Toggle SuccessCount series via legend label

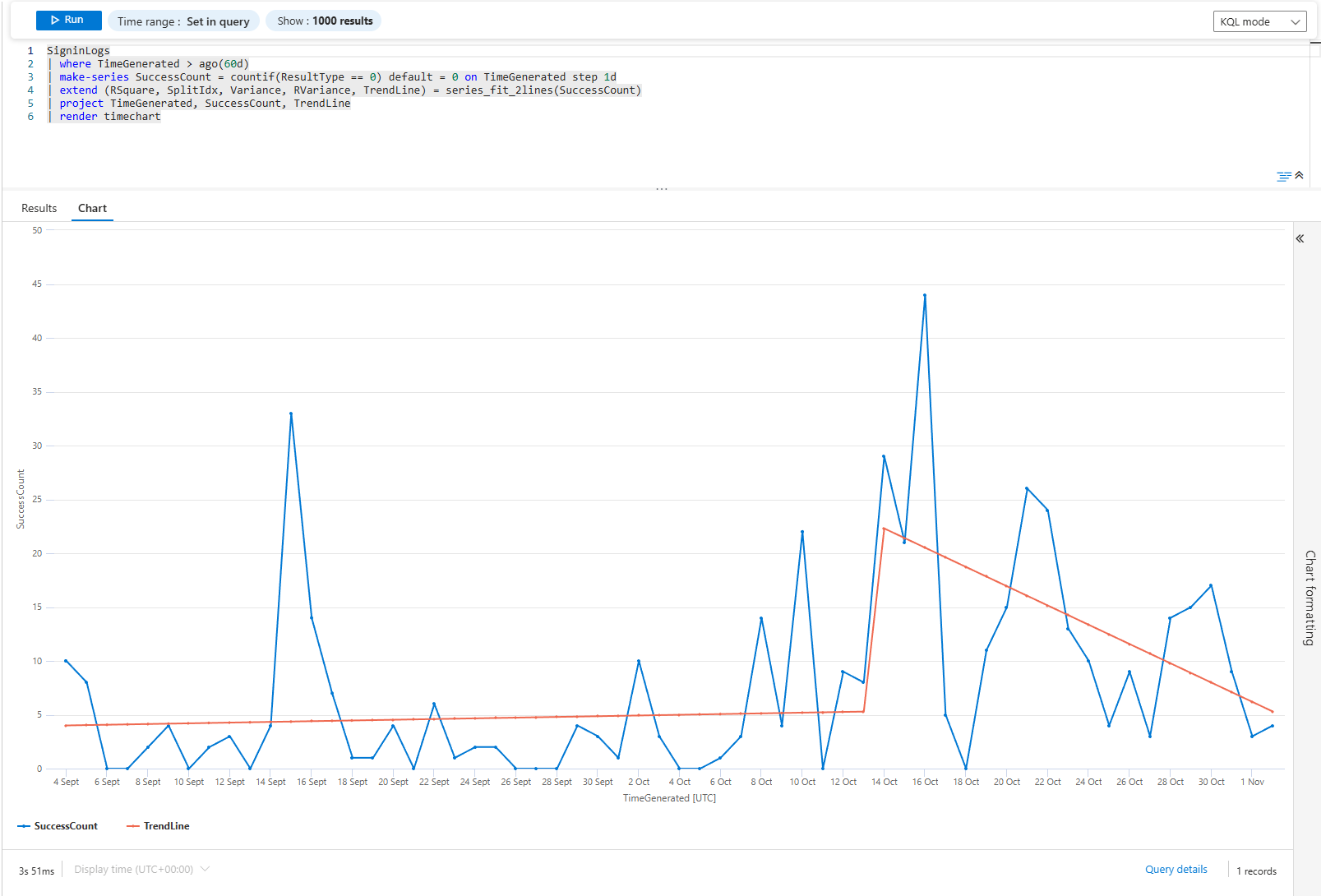click(66, 826)
